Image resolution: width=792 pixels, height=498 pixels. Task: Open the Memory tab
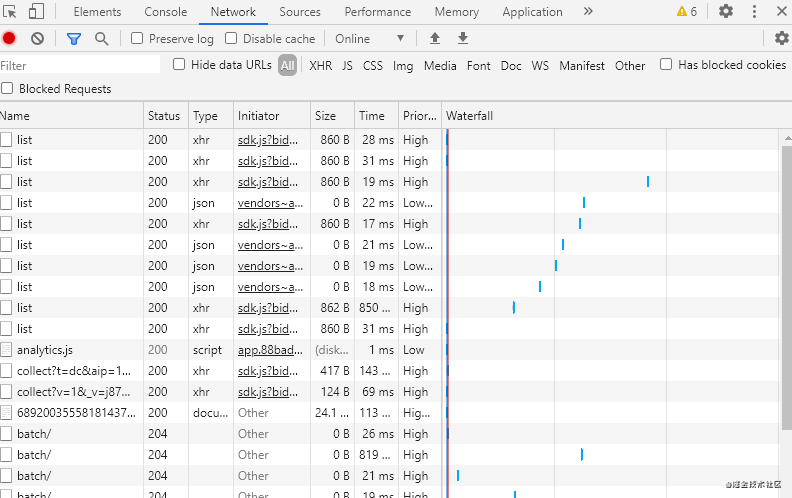pos(457,12)
